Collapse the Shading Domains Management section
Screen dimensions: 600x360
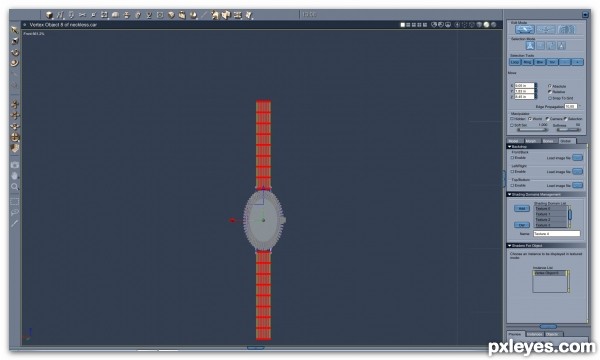click(509, 194)
